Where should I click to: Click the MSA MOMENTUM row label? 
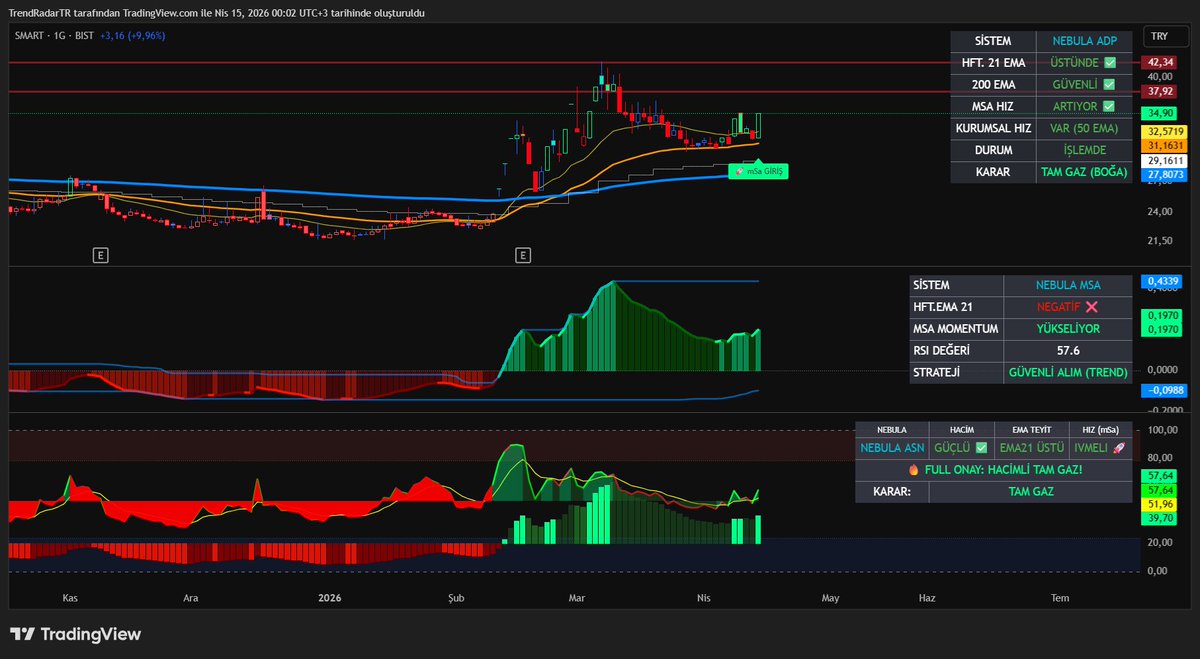(957, 329)
